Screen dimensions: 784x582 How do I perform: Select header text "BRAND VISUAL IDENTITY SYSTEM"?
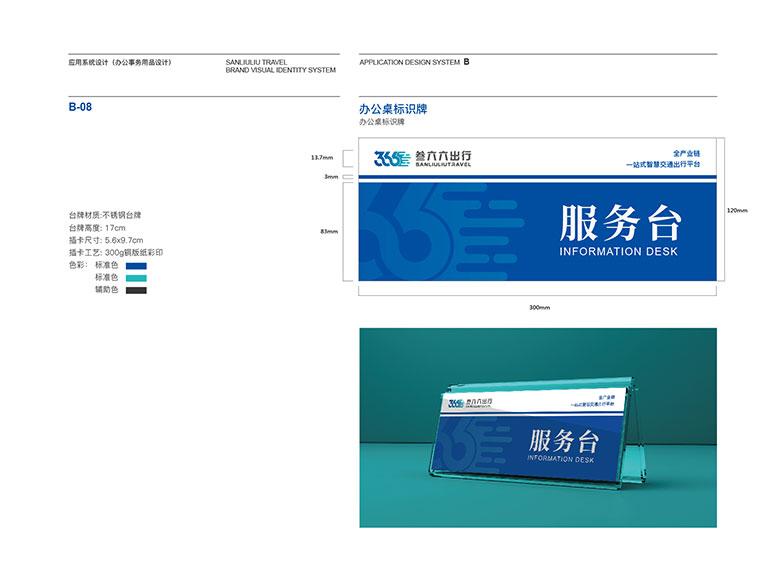click(x=280, y=70)
